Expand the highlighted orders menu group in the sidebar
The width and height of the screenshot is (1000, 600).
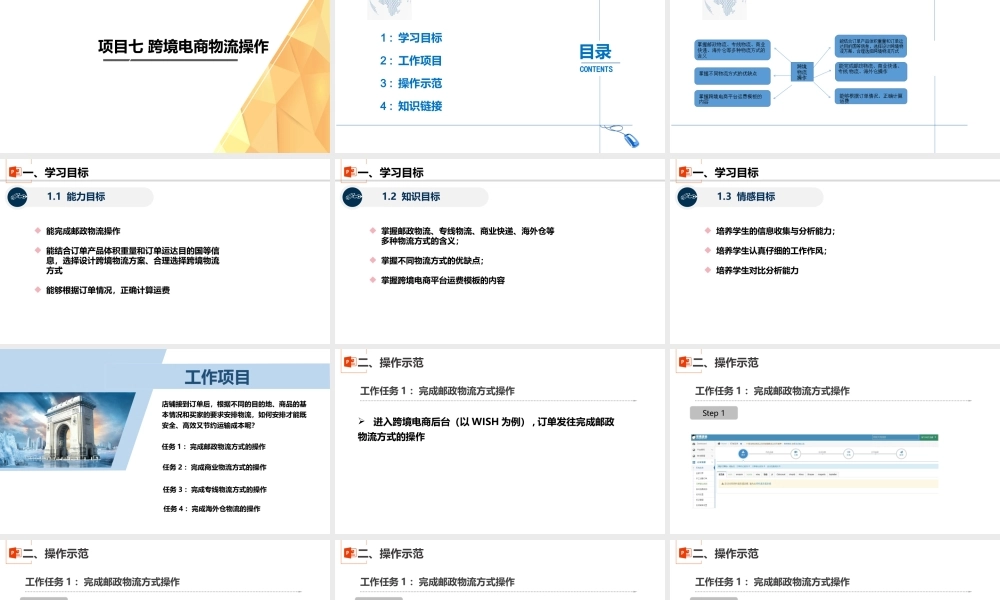(x=712, y=462)
